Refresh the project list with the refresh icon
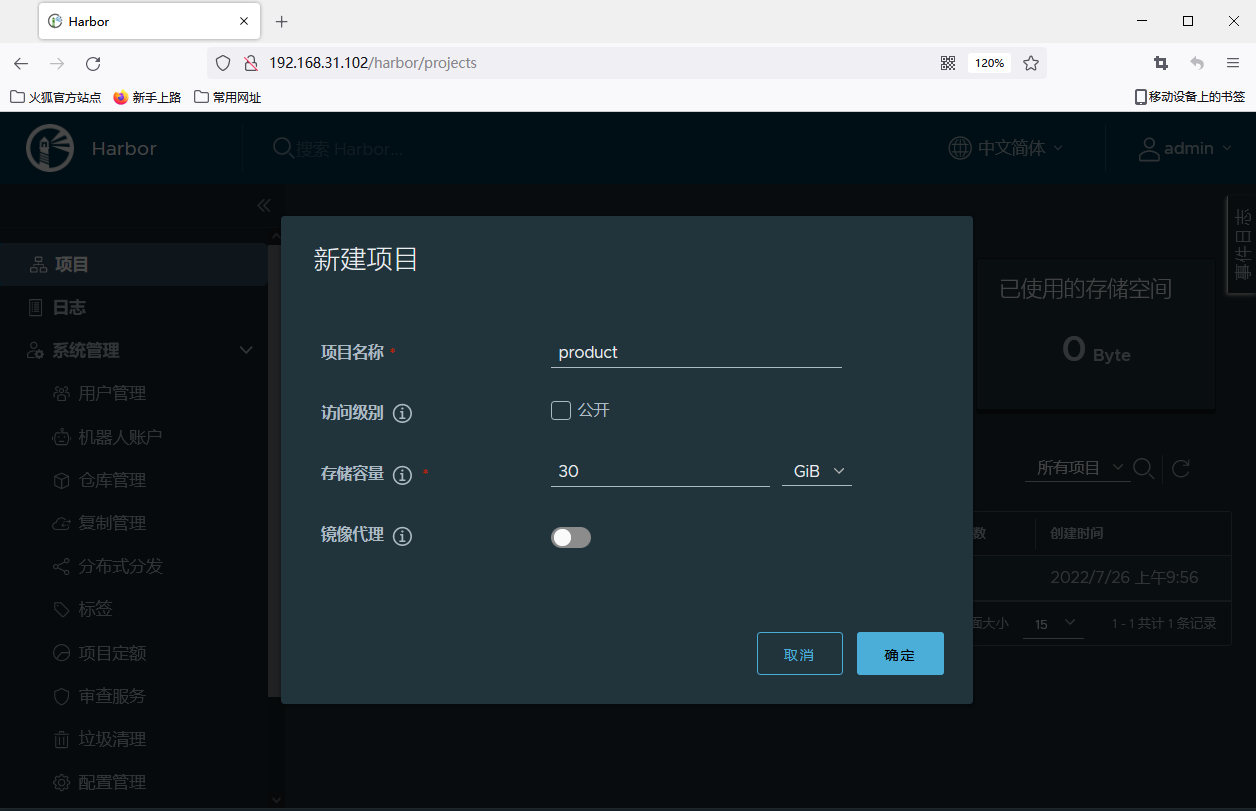 coord(1181,468)
